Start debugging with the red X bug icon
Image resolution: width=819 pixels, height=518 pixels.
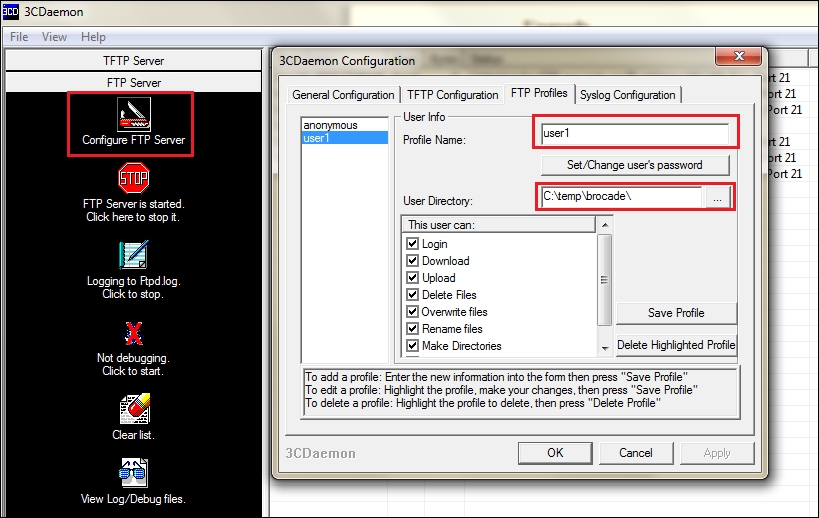134,333
